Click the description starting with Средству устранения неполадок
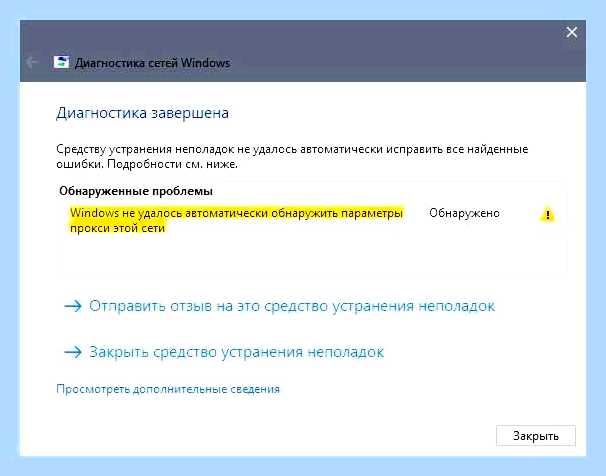 click(x=292, y=156)
